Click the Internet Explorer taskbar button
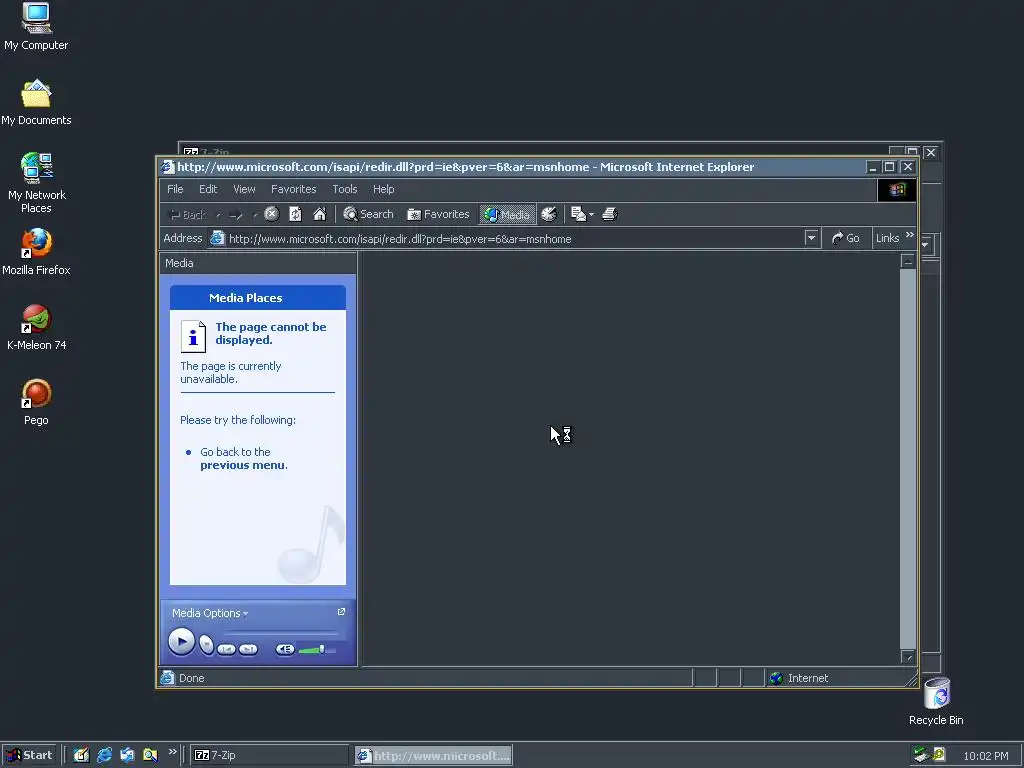1024x768 pixels. pyautogui.click(x=433, y=755)
